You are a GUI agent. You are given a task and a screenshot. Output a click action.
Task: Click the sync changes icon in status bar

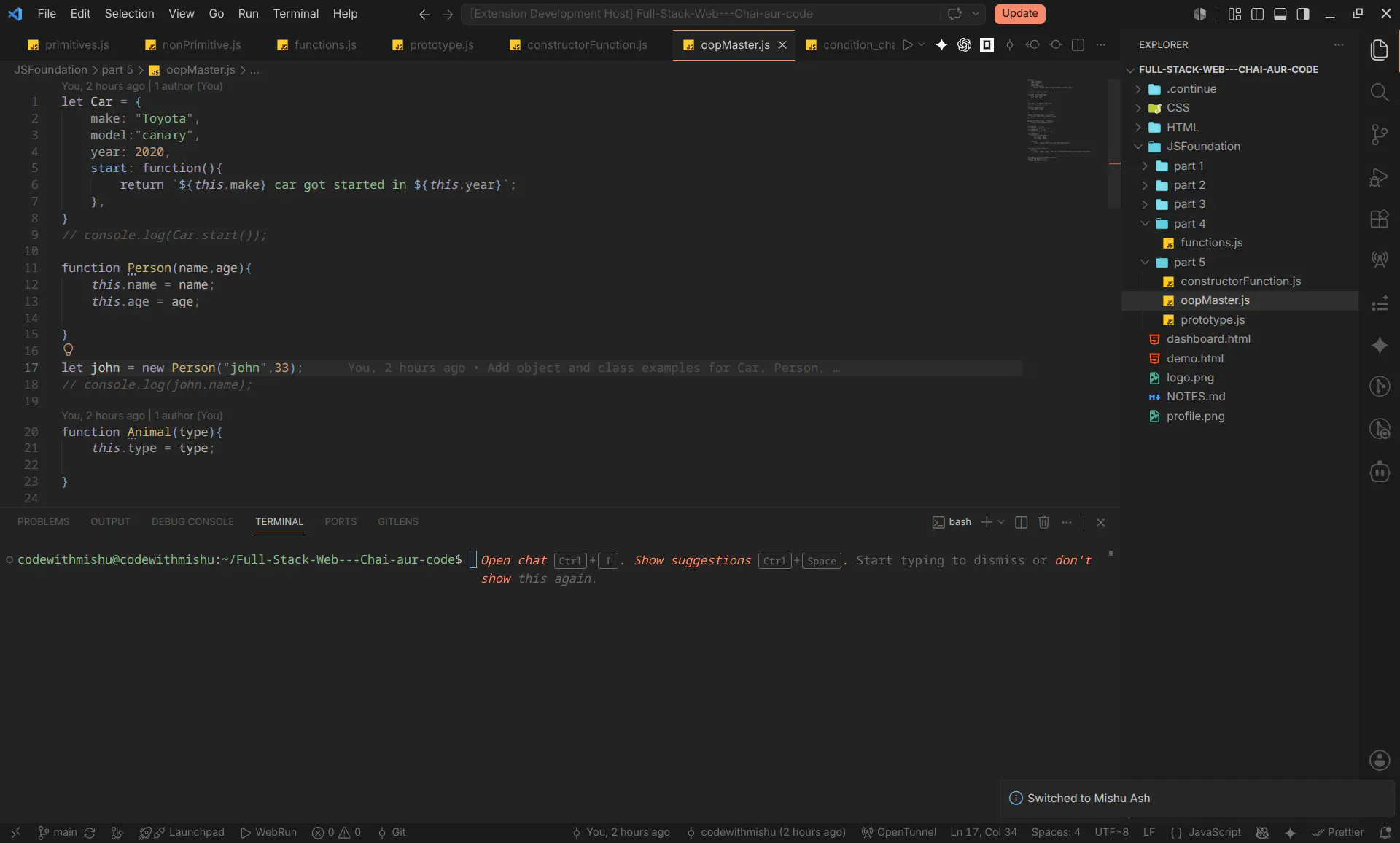pos(90,832)
